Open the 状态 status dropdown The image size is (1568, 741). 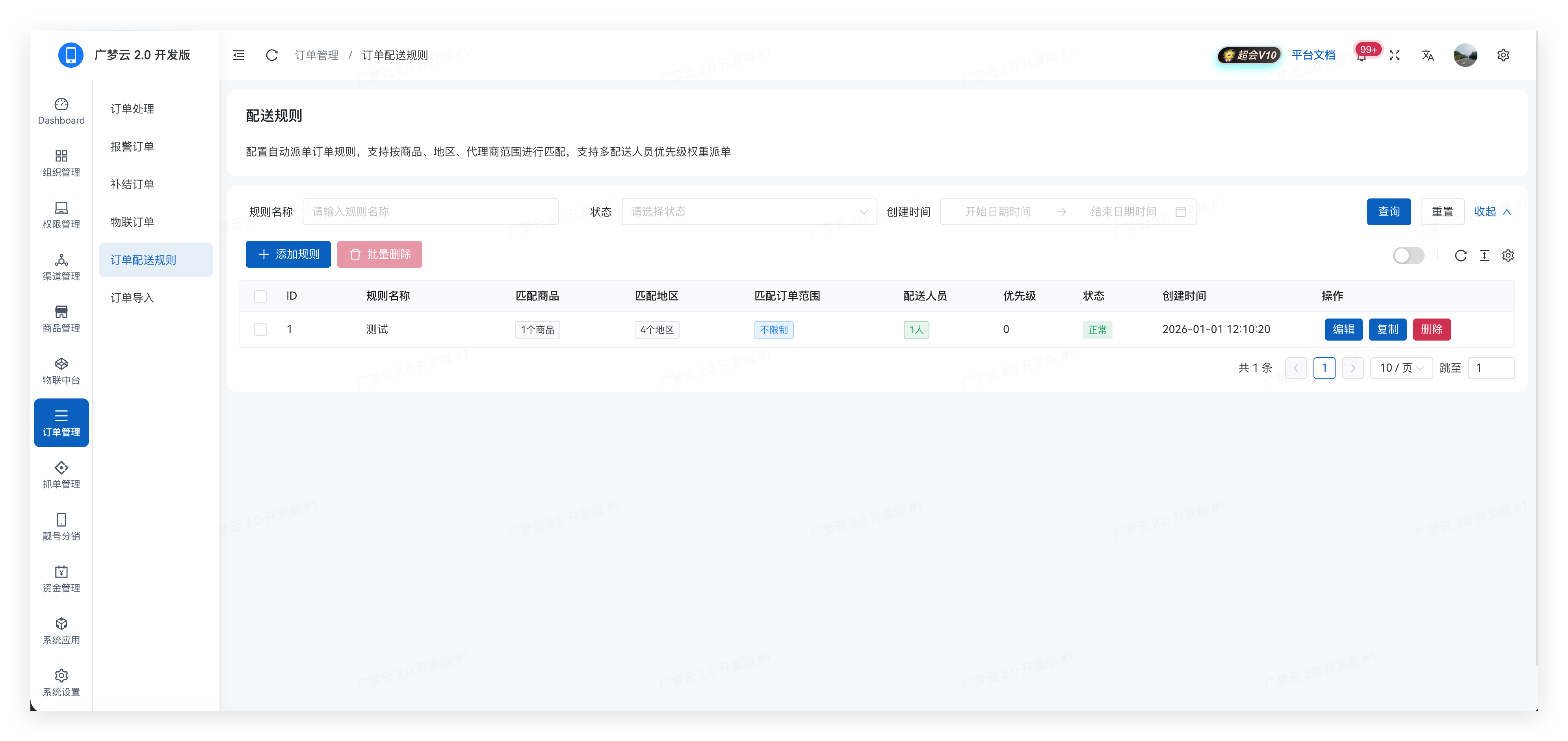748,212
